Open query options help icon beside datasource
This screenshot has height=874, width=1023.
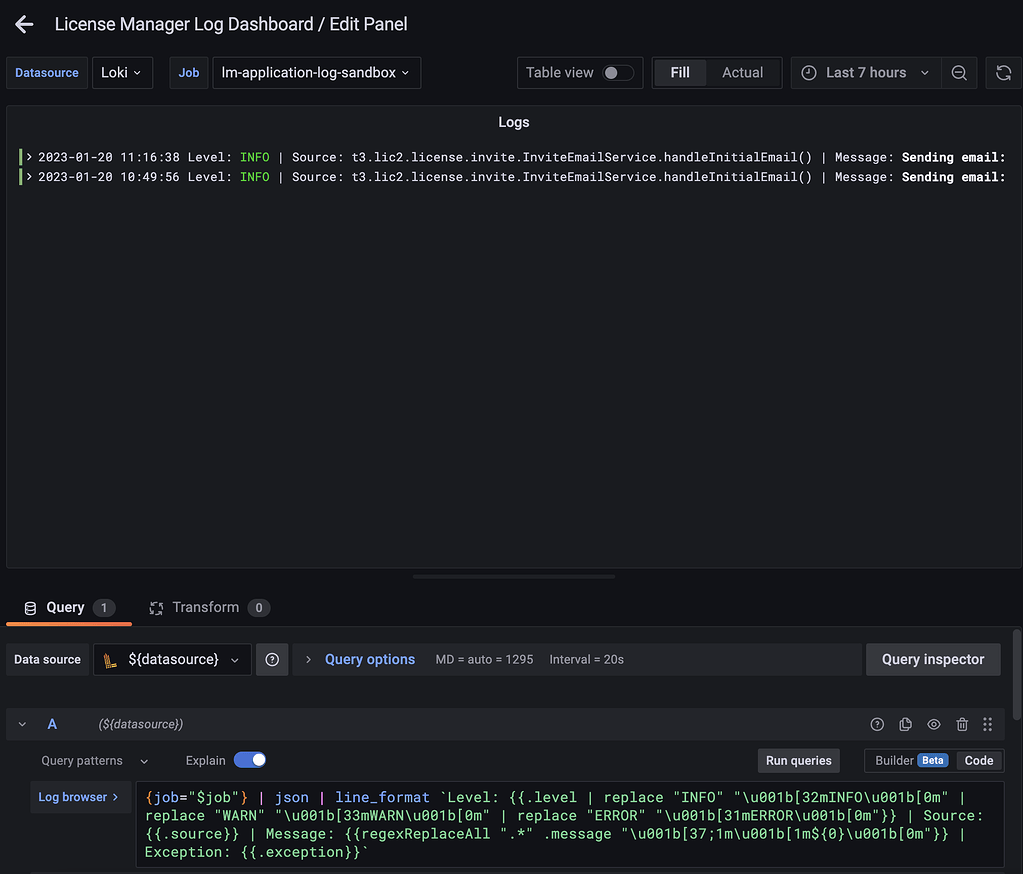(272, 659)
